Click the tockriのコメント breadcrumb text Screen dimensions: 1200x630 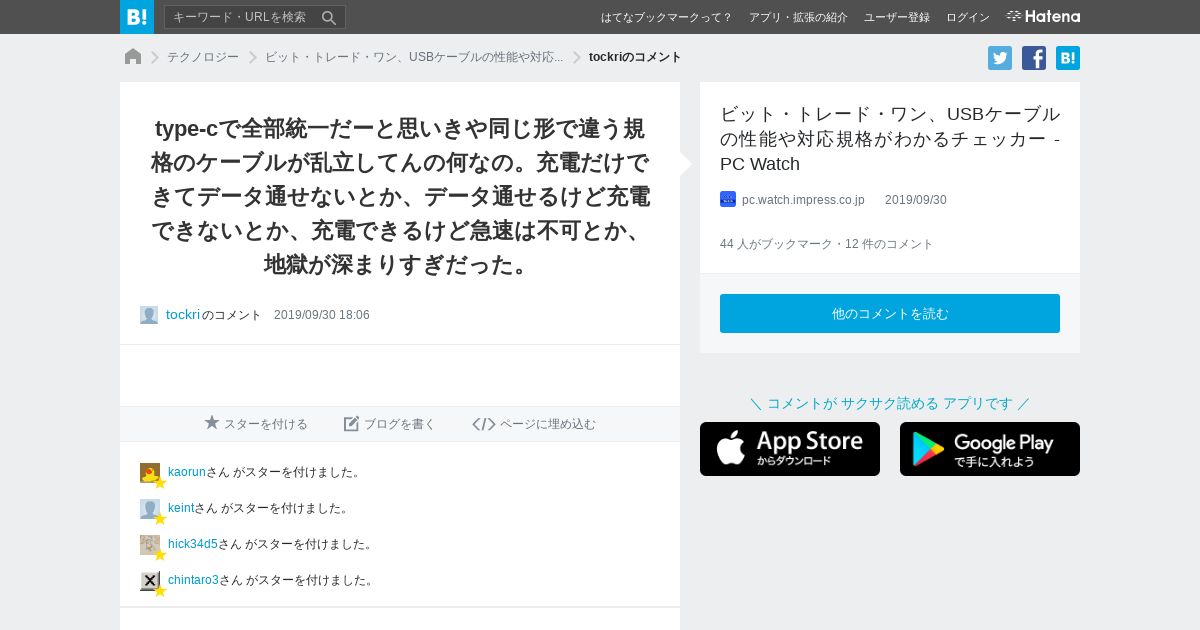(x=635, y=57)
